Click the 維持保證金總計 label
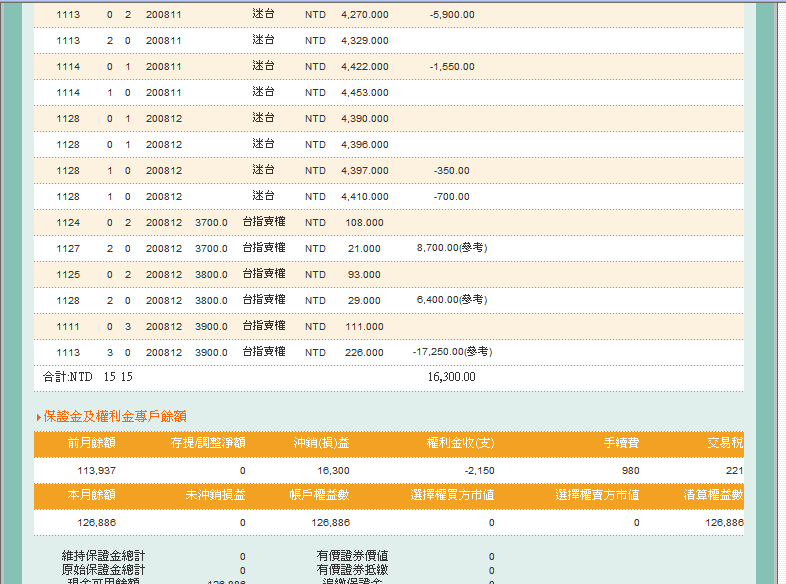This screenshot has height=584, width=786. (x=103, y=556)
